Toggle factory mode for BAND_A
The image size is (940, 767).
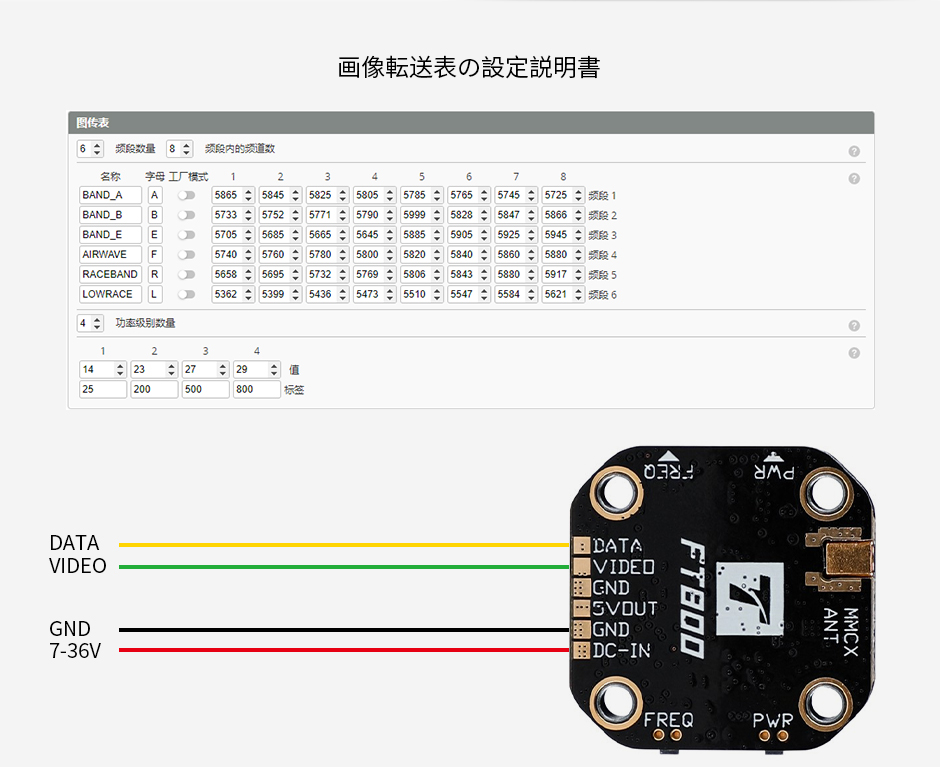[186, 195]
